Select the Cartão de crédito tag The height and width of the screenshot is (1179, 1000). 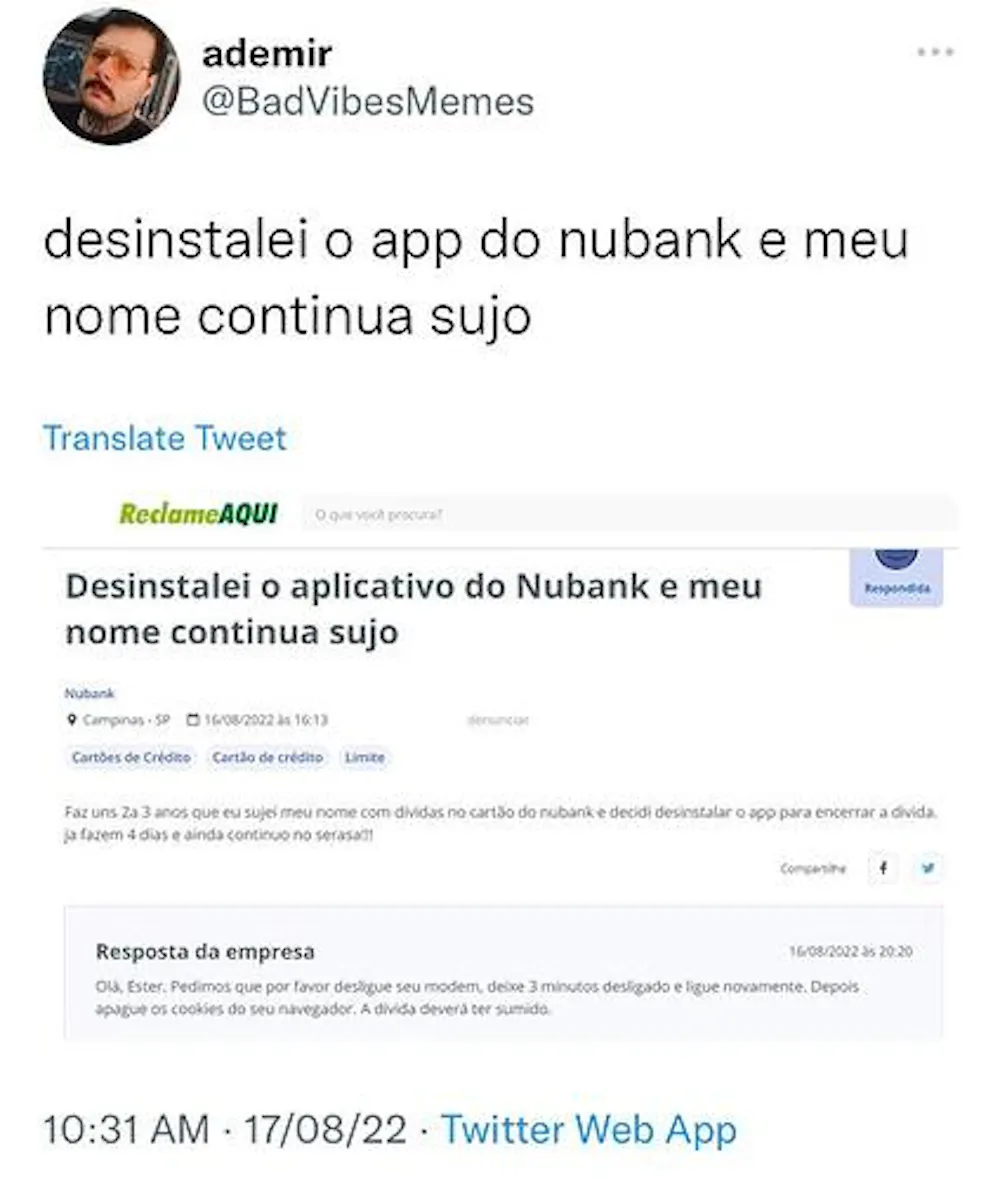click(x=268, y=757)
